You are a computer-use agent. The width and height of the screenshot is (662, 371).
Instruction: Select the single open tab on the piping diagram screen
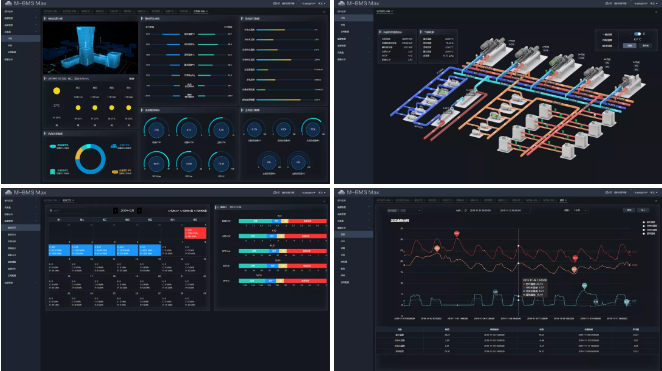[384, 11]
